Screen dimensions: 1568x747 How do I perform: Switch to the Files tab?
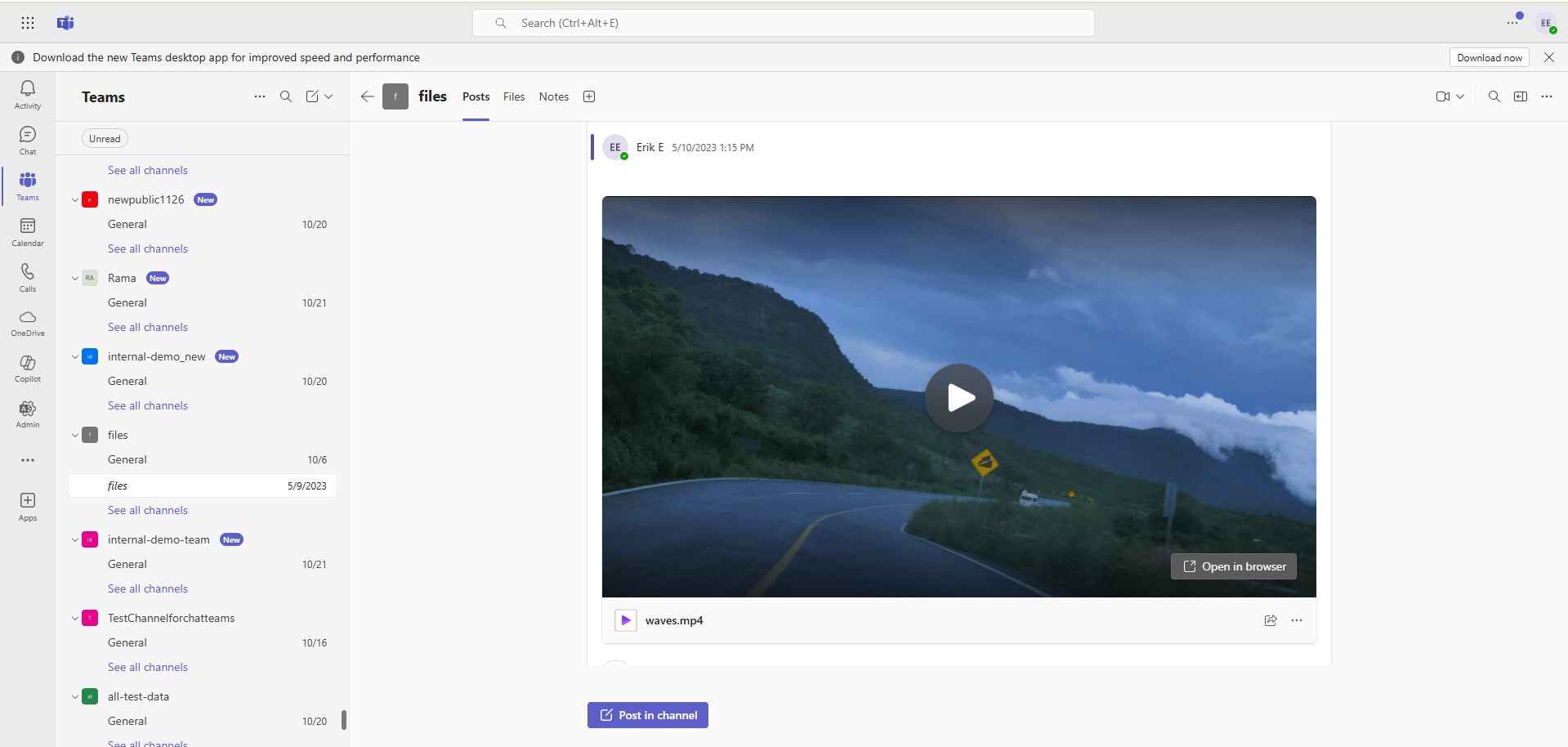513,96
